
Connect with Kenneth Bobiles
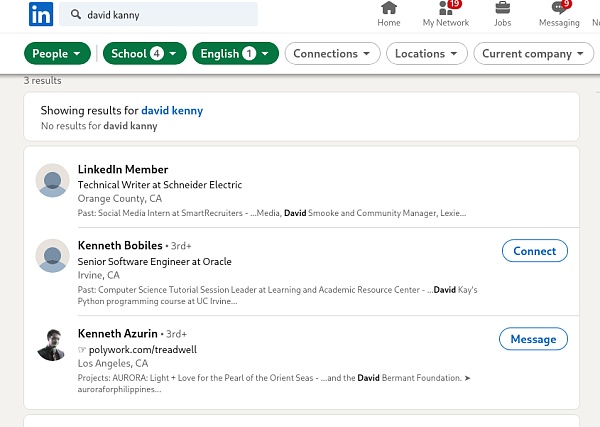535,251
